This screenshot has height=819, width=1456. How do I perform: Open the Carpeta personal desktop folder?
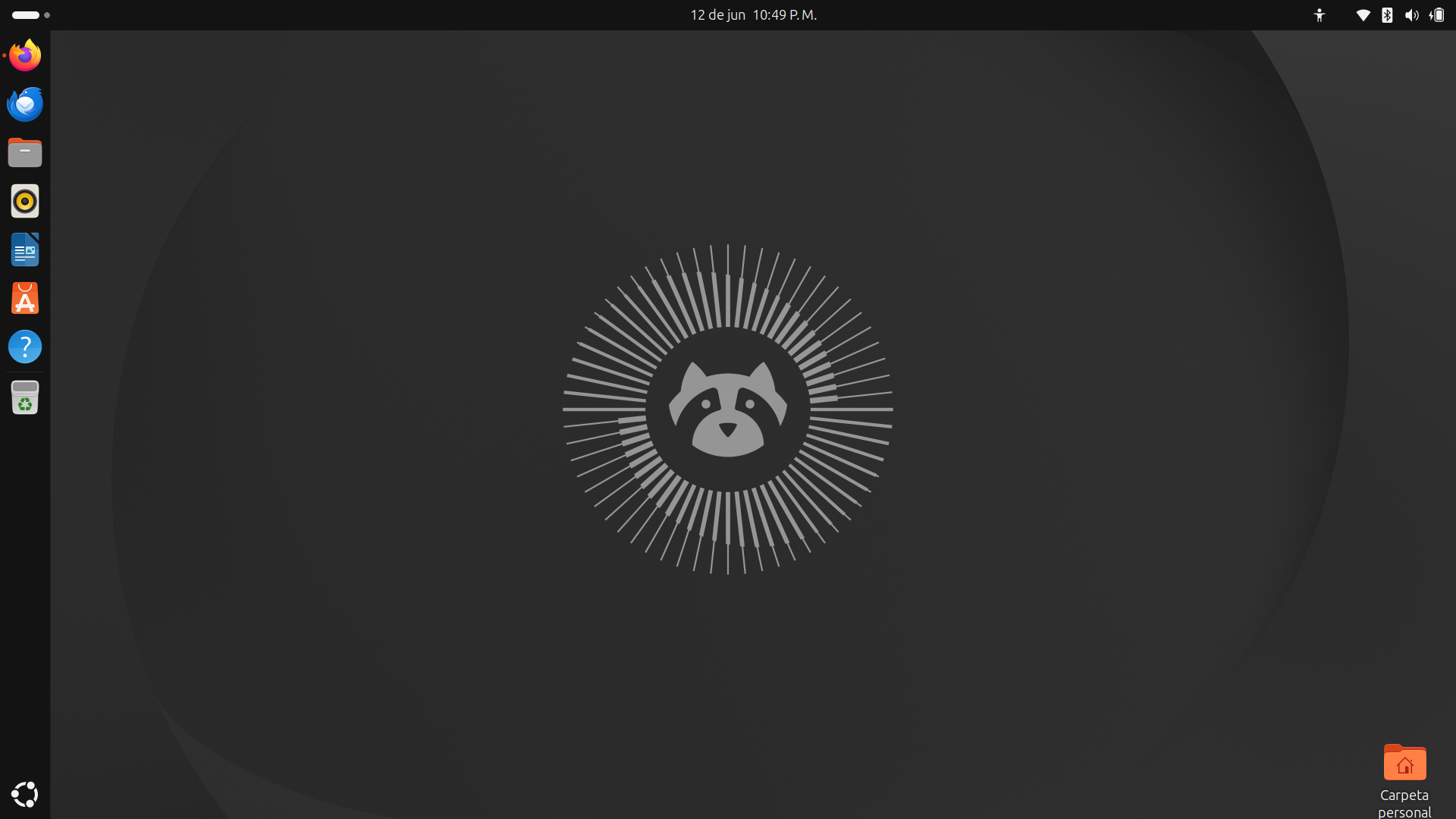click(x=1404, y=780)
